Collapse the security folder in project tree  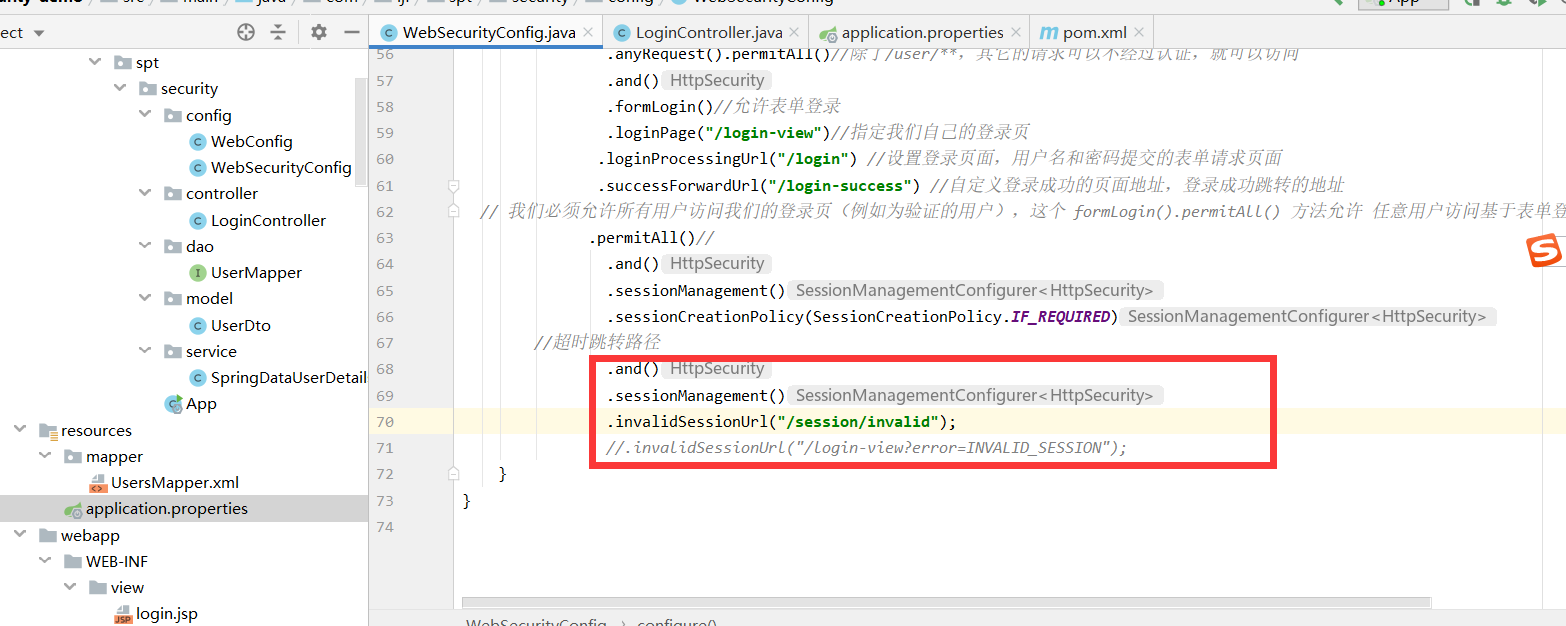[x=120, y=88]
